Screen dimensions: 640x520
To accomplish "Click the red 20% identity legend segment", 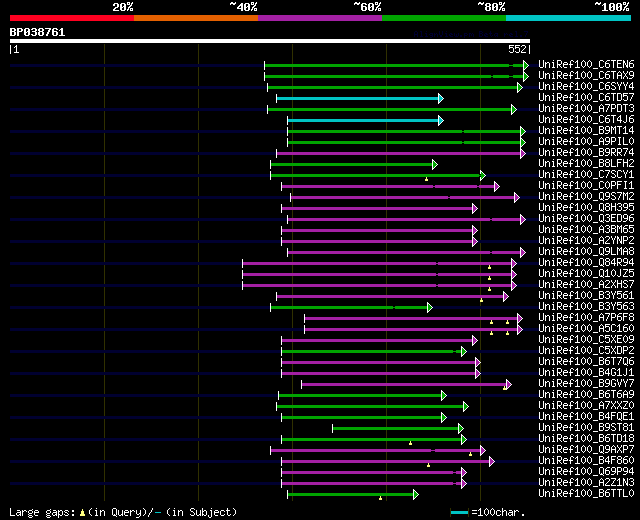I will [x=72, y=18].
